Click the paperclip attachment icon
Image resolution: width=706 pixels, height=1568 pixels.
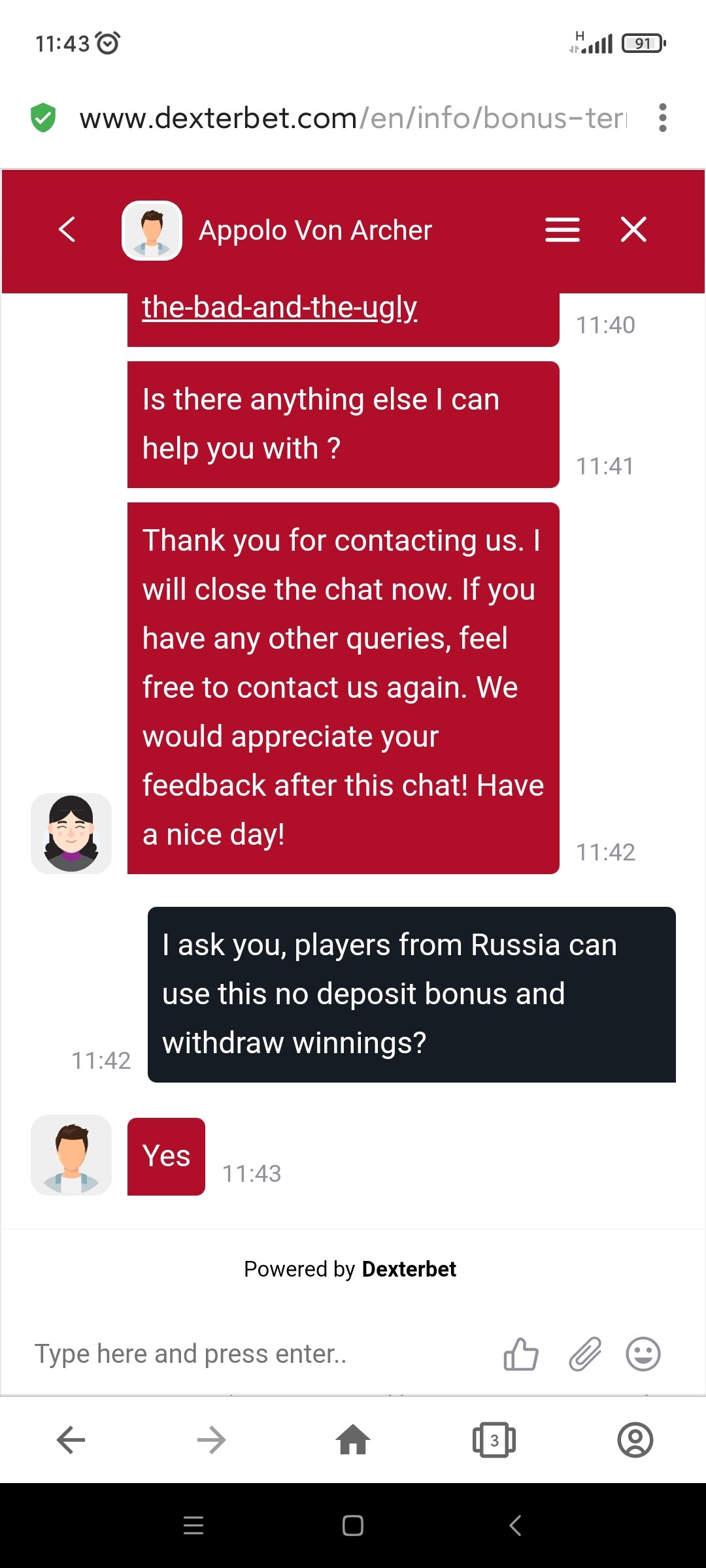[x=584, y=1354]
